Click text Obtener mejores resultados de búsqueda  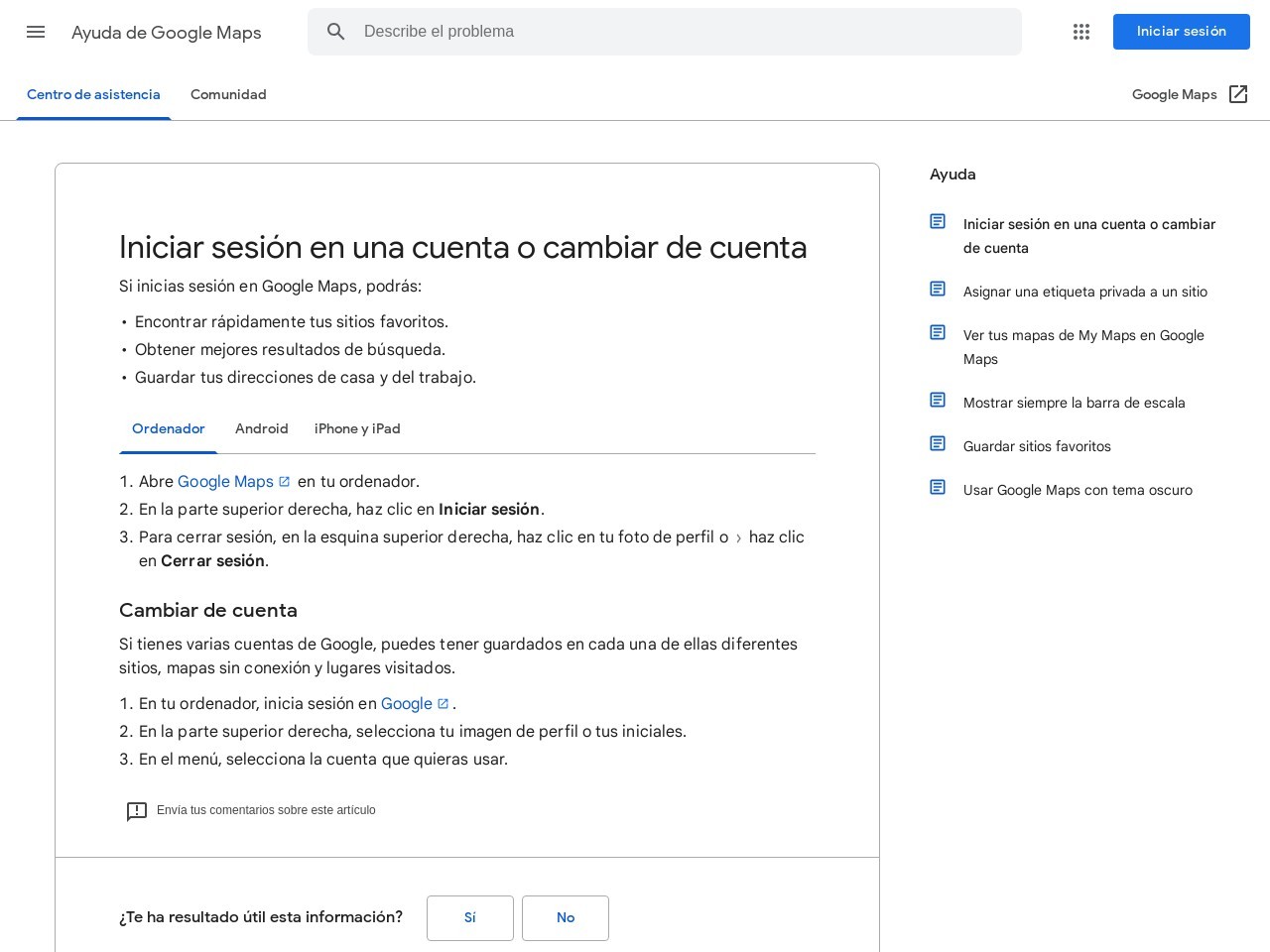pyautogui.click(x=291, y=349)
